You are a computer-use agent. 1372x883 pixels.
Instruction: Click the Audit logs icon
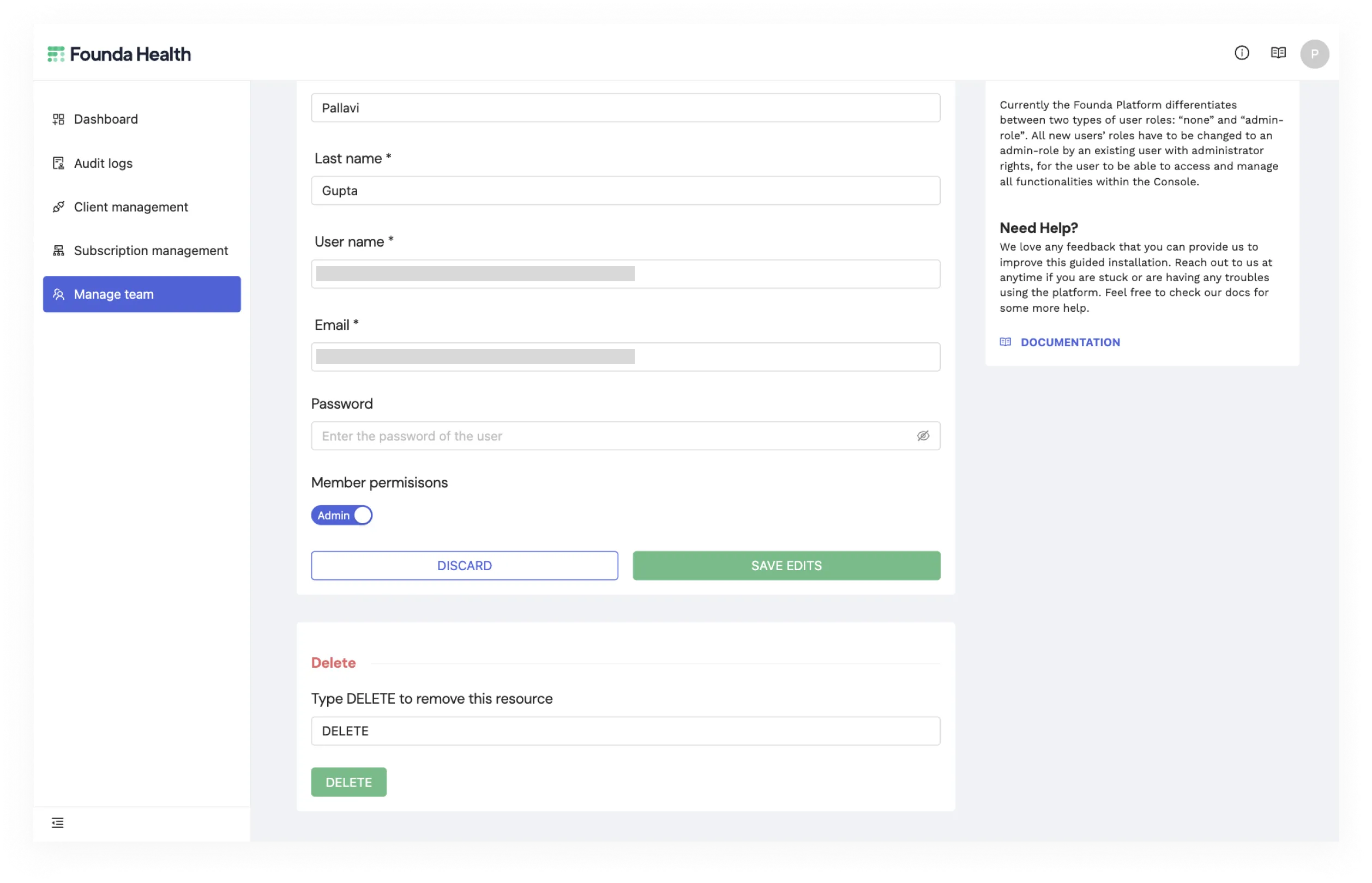[x=58, y=164]
